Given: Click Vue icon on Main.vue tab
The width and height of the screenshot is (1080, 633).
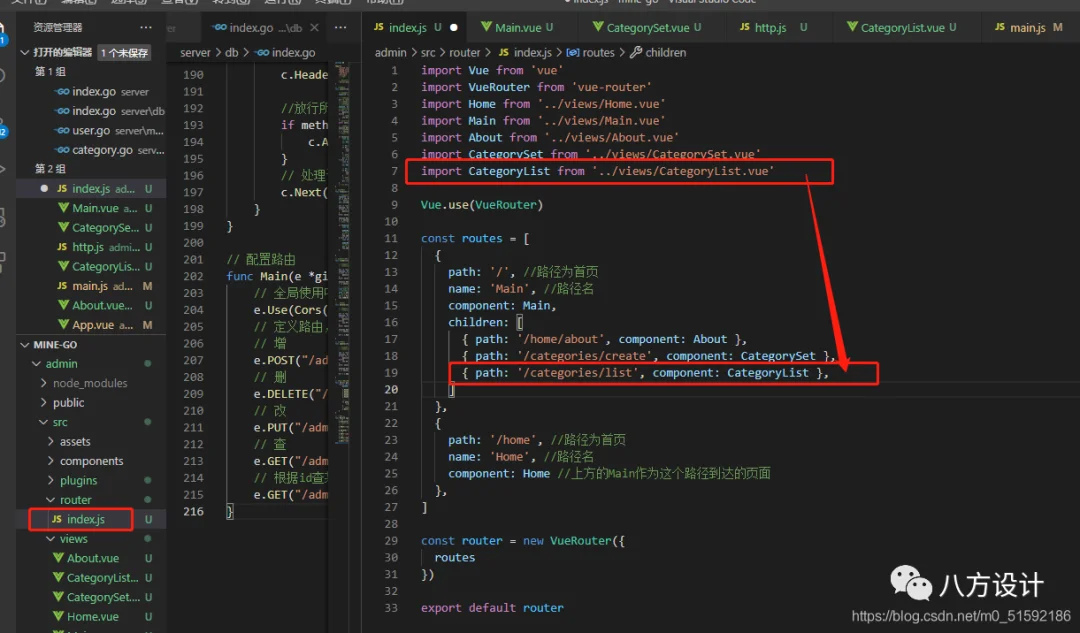Looking at the screenshot, I should pos(486,27).
